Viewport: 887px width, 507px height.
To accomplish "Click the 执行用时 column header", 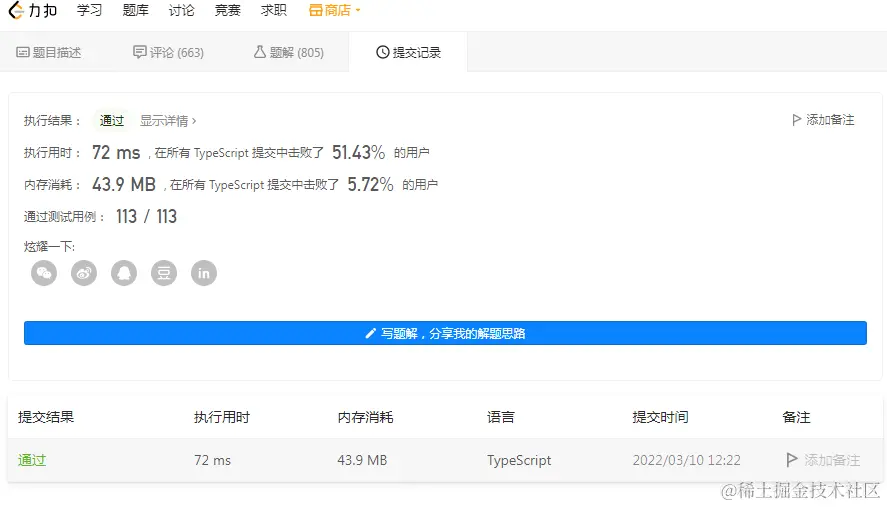I will coord(222,418).
